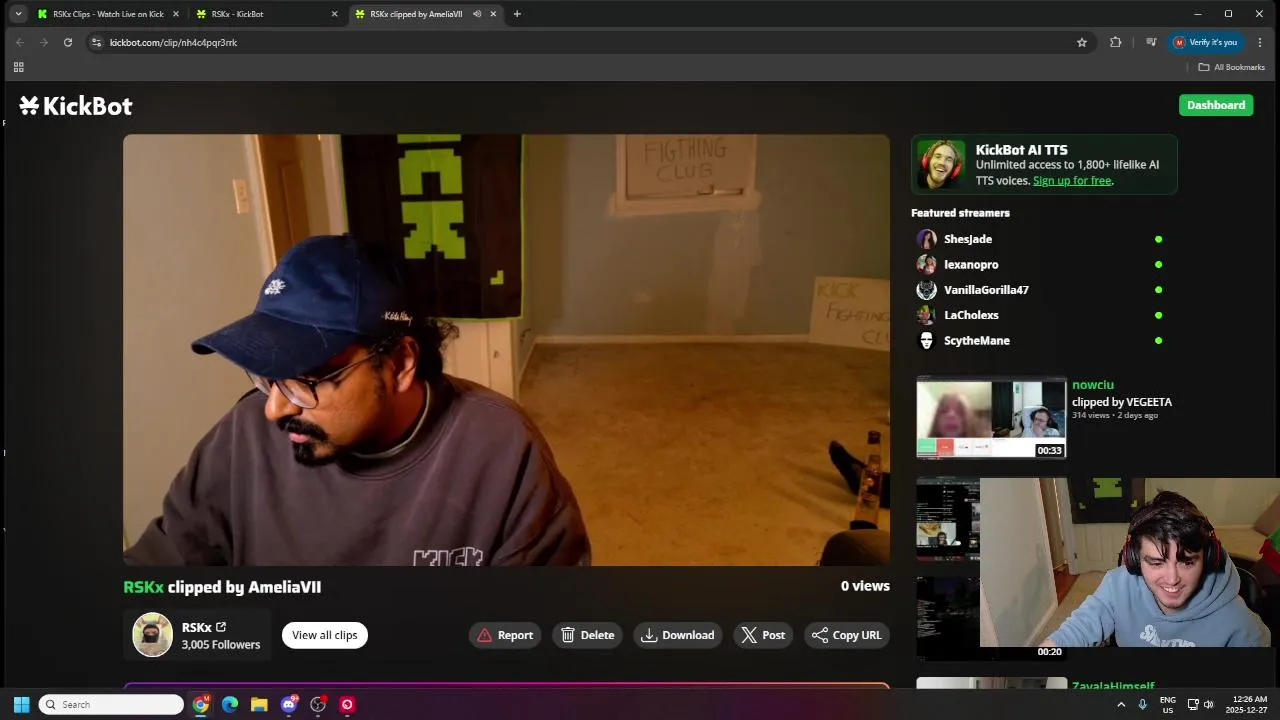The image size is (1280, 720).
Task: Switch to the RSKx - KickBot tab
Action: pyautogui.click(x=266, y=14)
